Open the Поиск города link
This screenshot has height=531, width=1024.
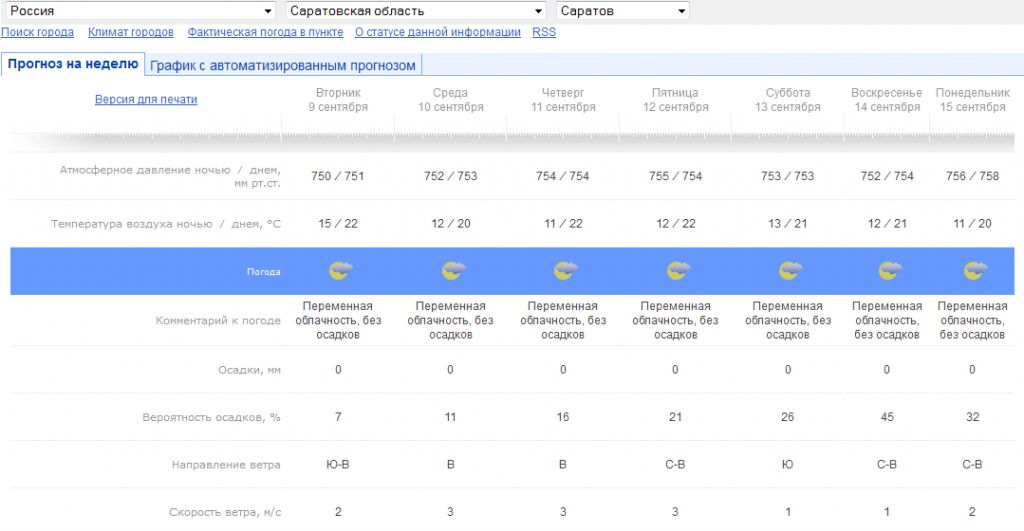pos(38,32)
